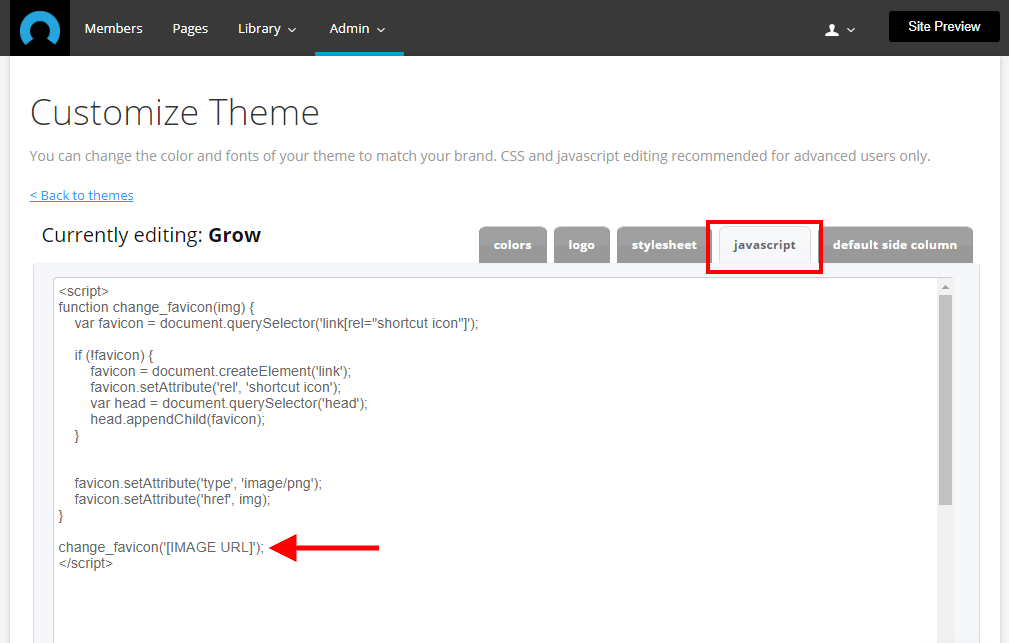
Task: Open the default side column tab
Action: [x=894, y=245]
